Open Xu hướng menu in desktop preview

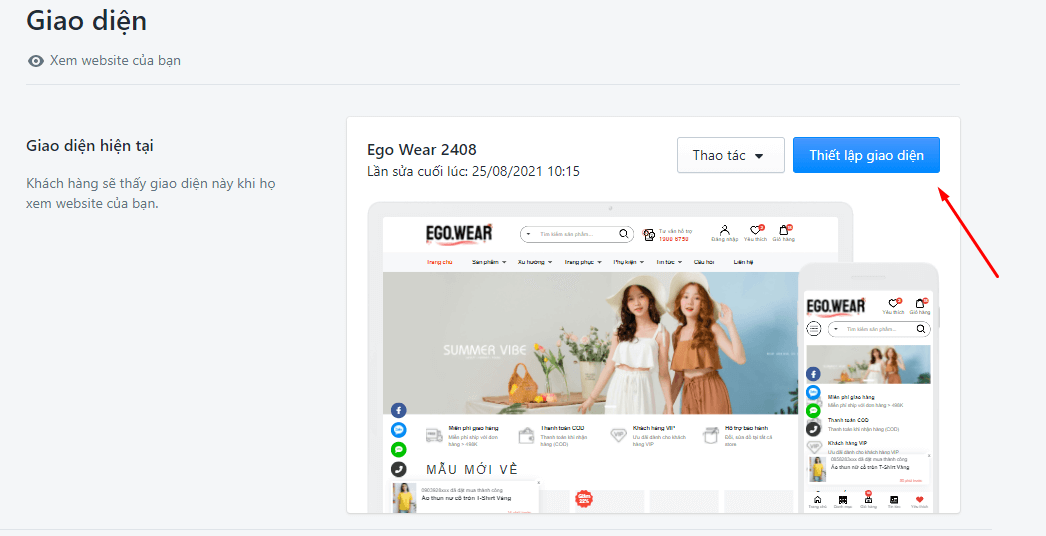coord(534,262)
